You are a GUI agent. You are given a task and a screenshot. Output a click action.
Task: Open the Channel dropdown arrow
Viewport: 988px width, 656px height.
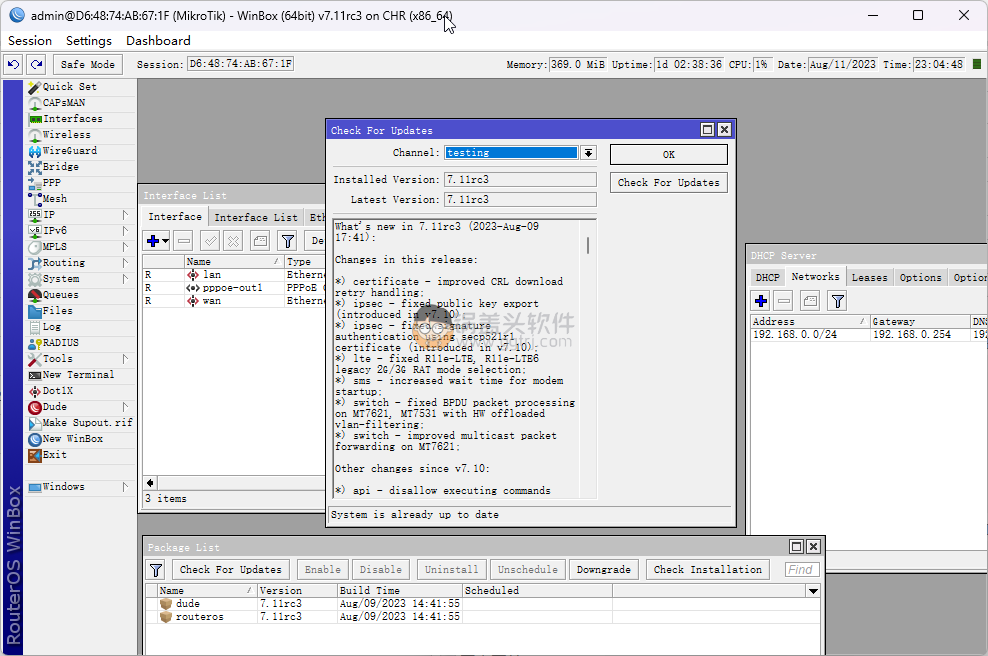click(x=588, y=153)
